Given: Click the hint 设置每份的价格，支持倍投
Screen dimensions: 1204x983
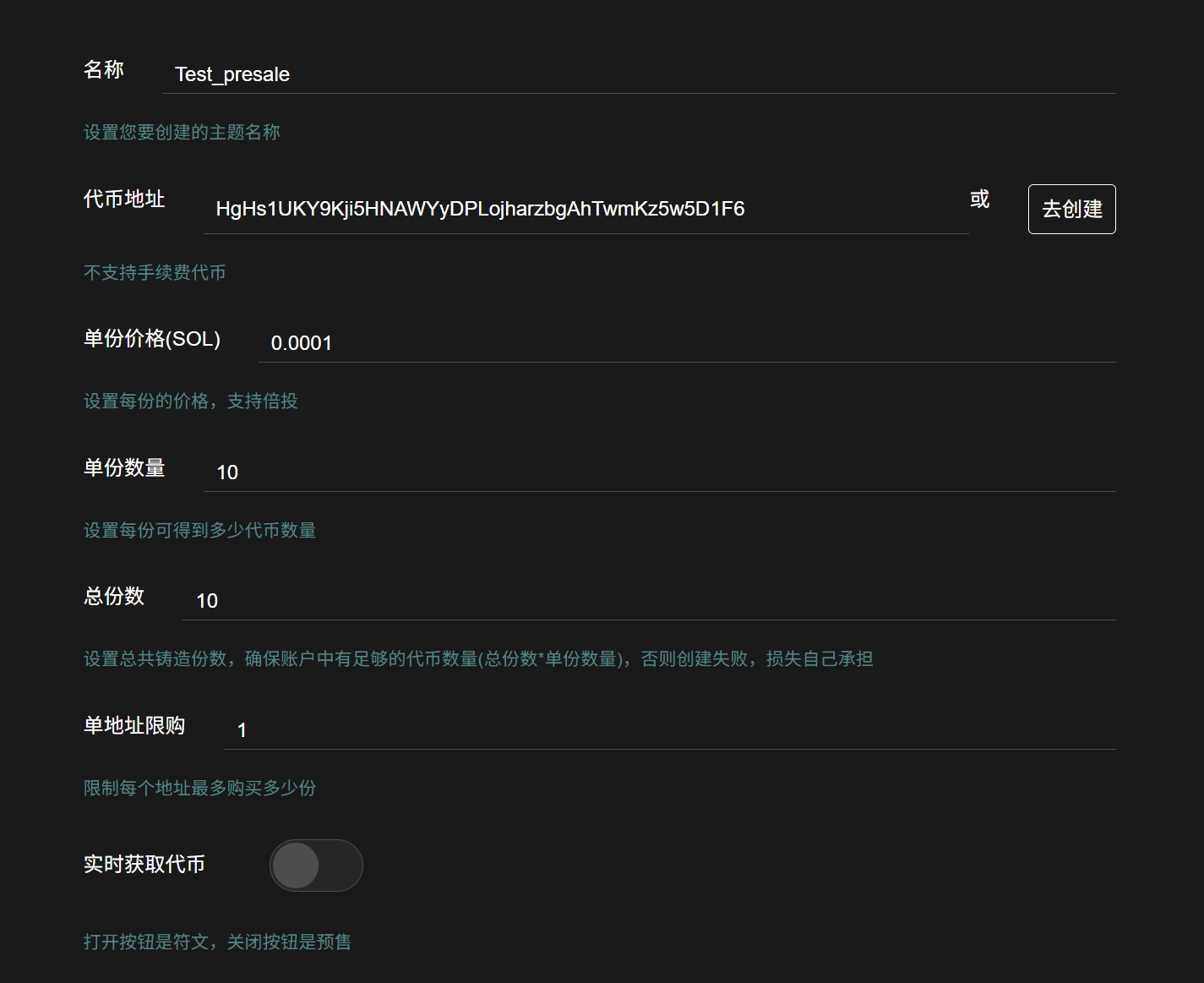Looking at the screenshot, I should tap(190, 401).
